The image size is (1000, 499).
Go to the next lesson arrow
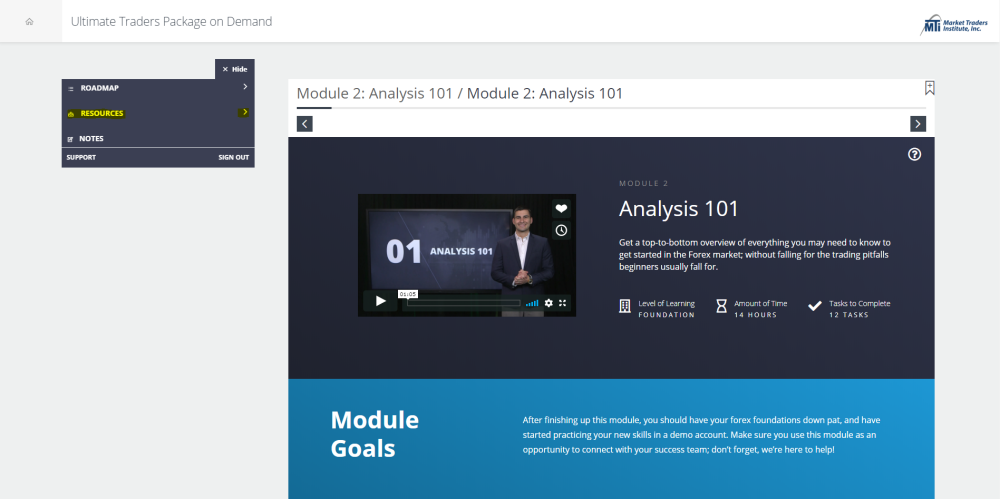[x=918, y=124]
